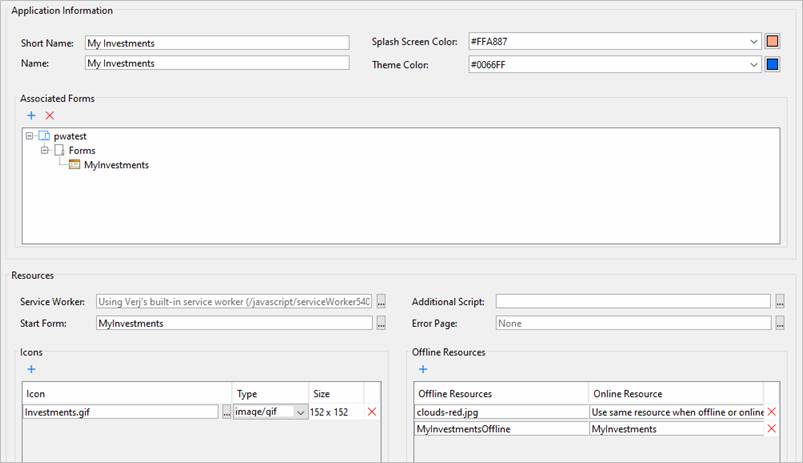This screenshot has width=803, height=463.
Task: Add a new icon with the Icons plus
Action: (x=31, y=369)
